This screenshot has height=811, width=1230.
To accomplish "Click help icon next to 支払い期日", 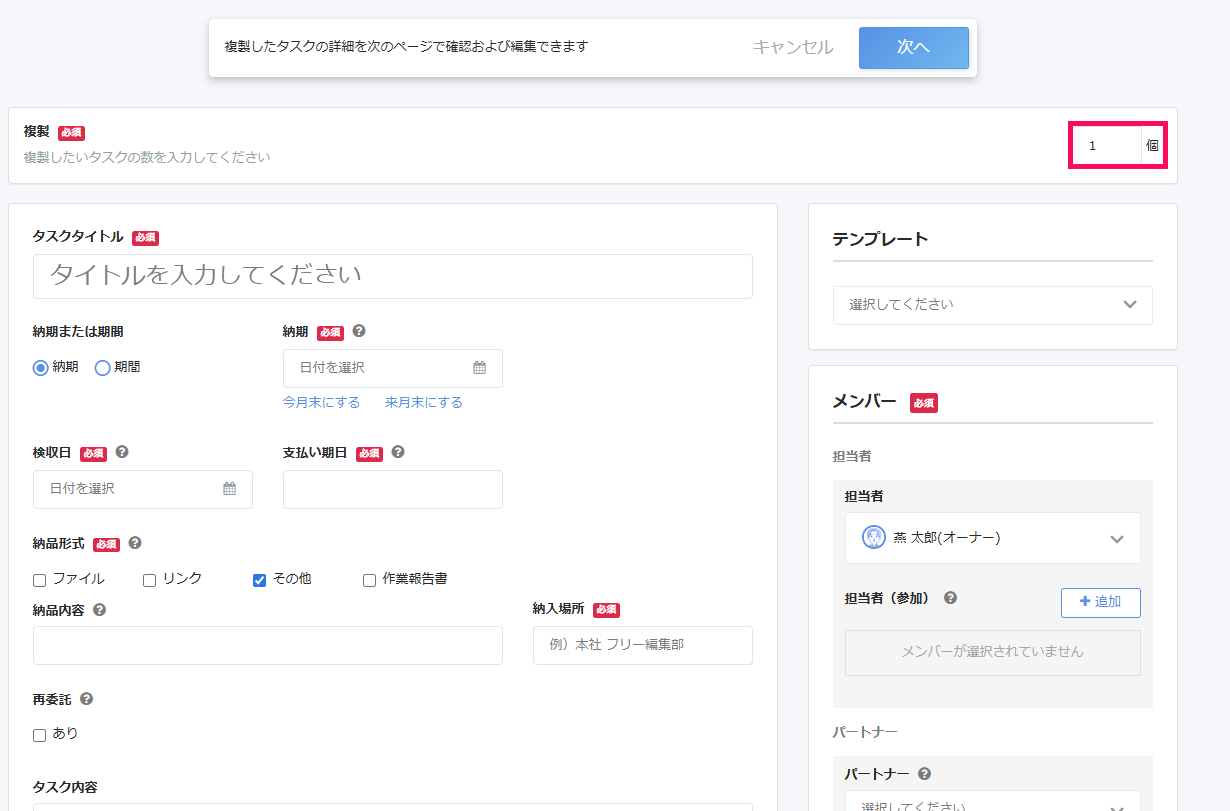I will [398, 452].
